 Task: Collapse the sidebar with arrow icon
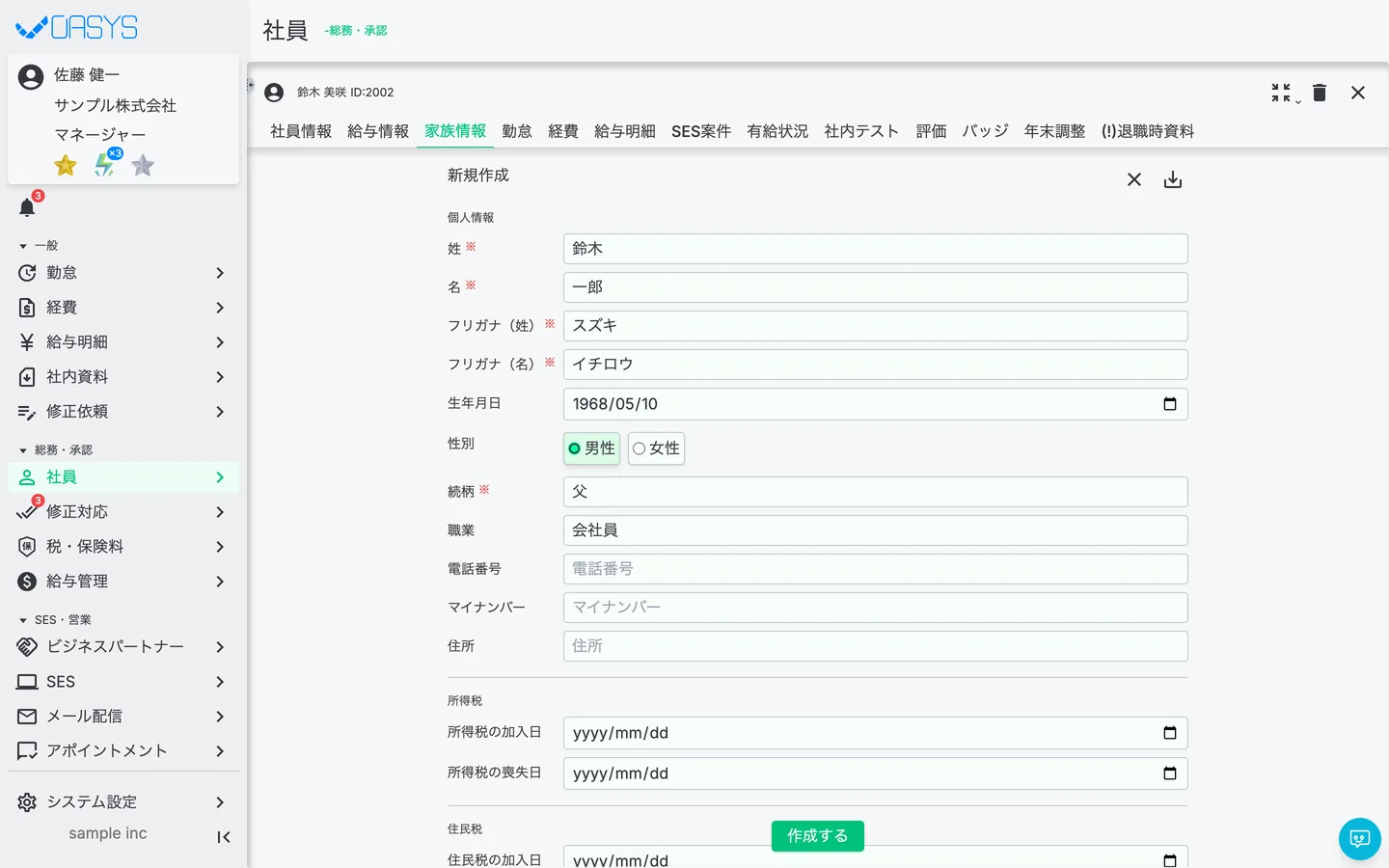(x=224, y=837)
